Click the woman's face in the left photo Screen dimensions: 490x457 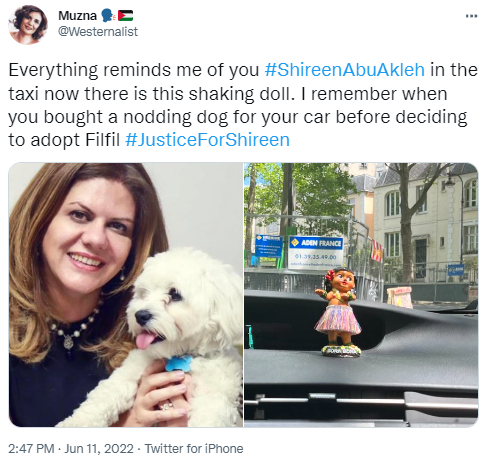pyautogui.click(x=88, y=236)
